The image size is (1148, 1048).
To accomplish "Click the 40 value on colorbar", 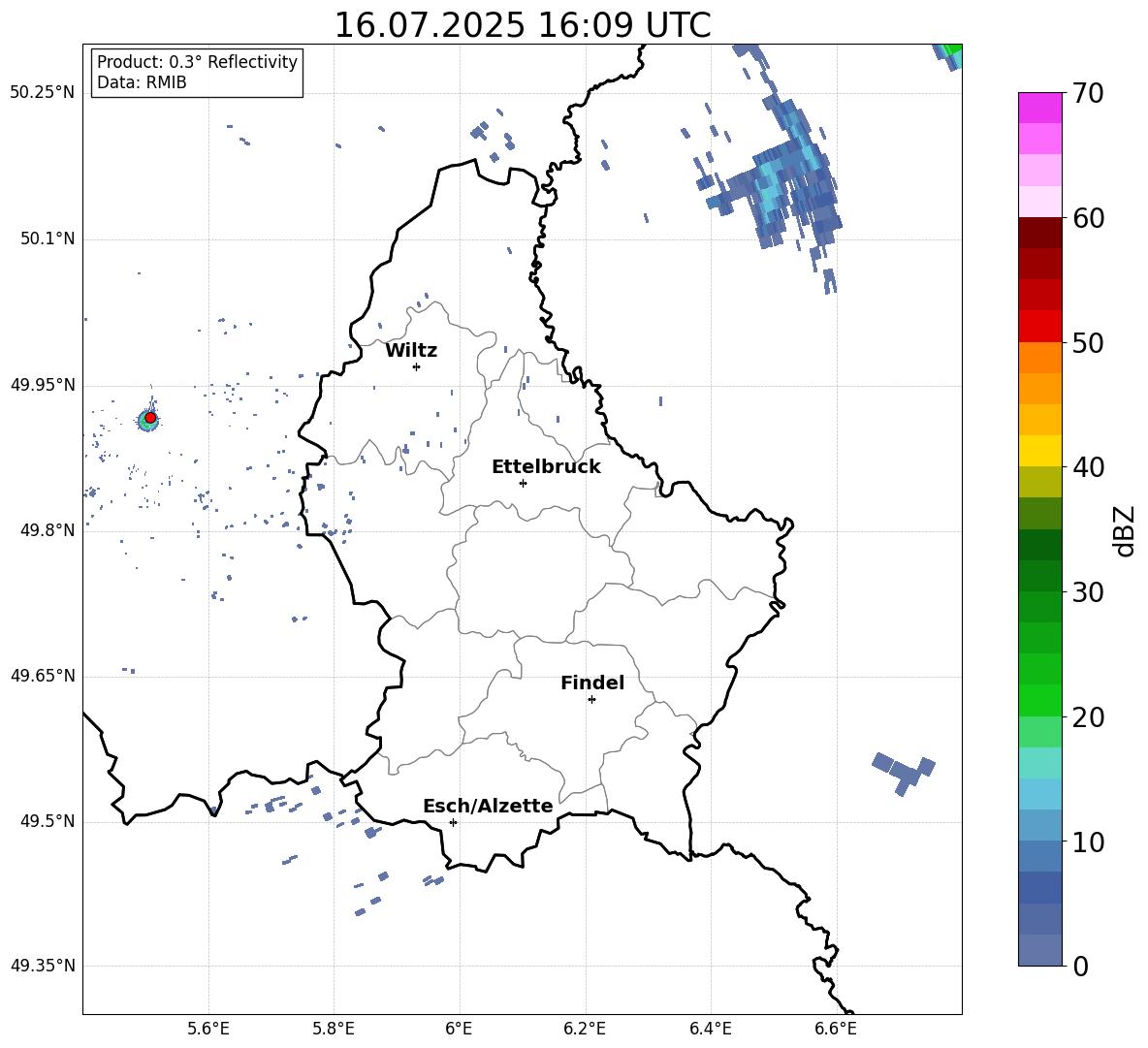I will (1088, 467).
